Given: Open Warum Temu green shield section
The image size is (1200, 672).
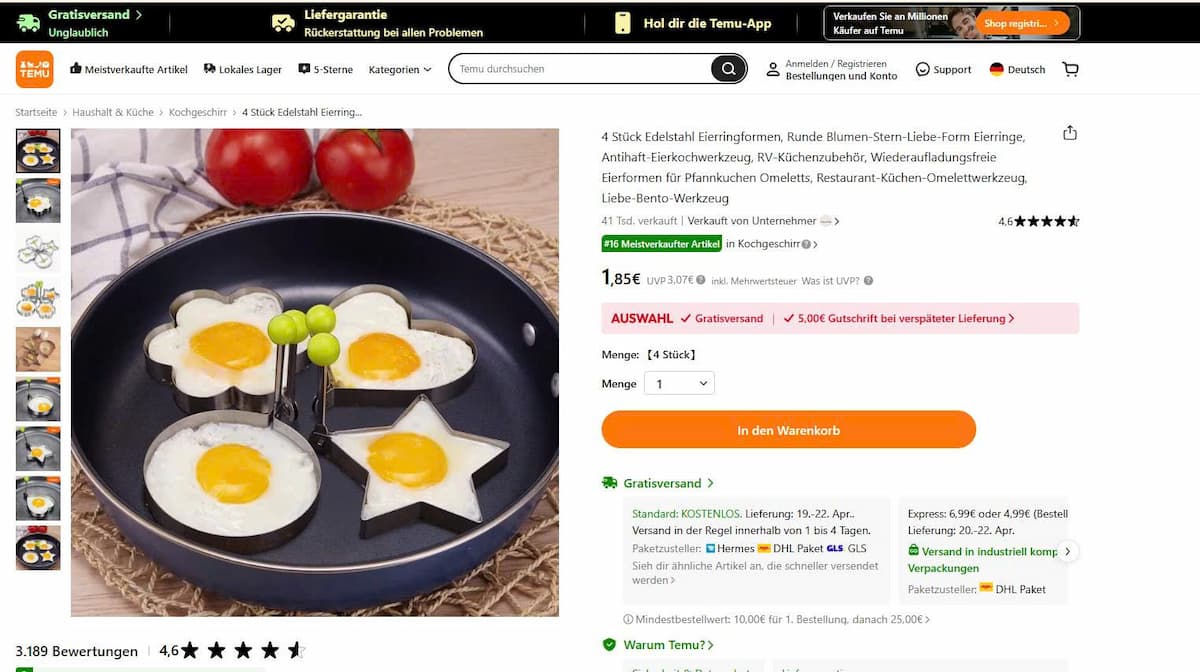Looking at the screenshot, I should point(660,644).
